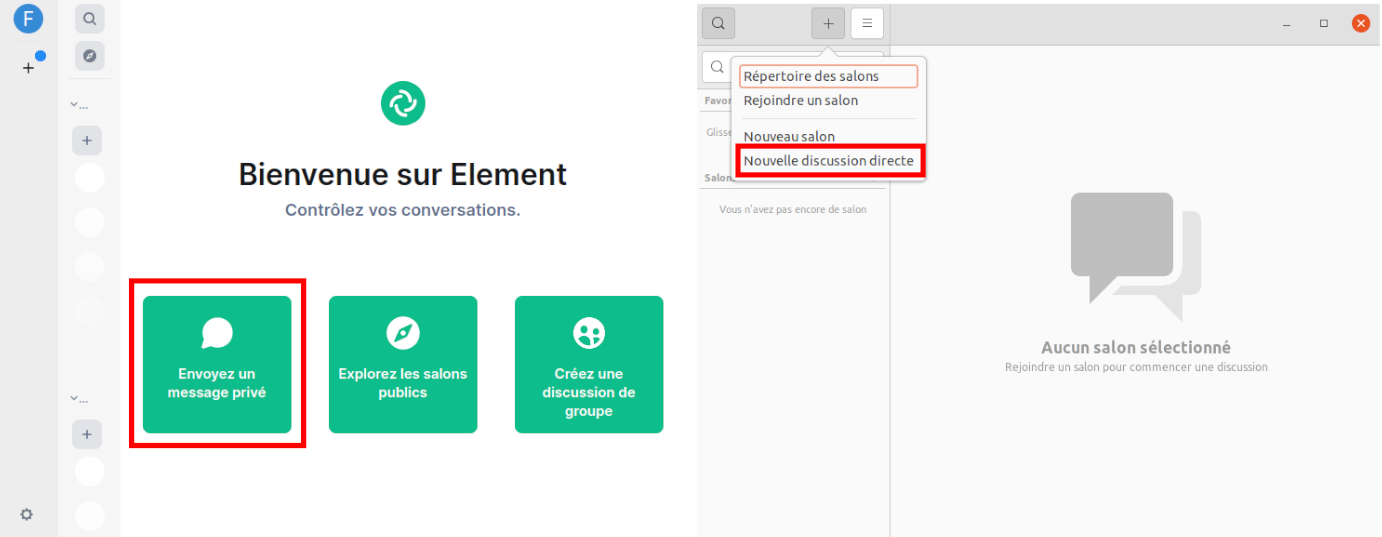Click the compass explore rooms icon
Viewport: 1382px width, 537px height.
(89, 56)
